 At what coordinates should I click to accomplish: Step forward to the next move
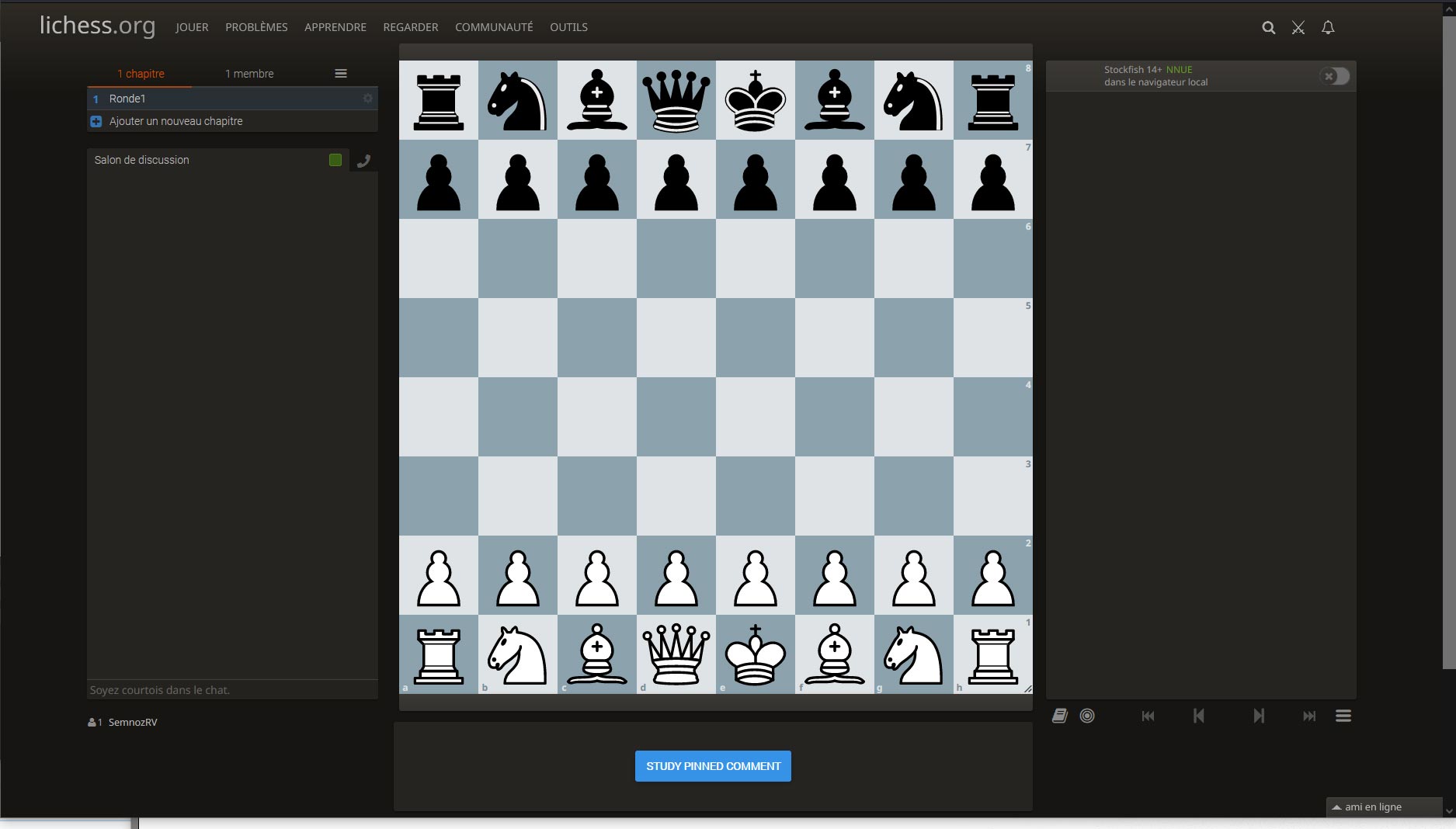(1259, 716)
